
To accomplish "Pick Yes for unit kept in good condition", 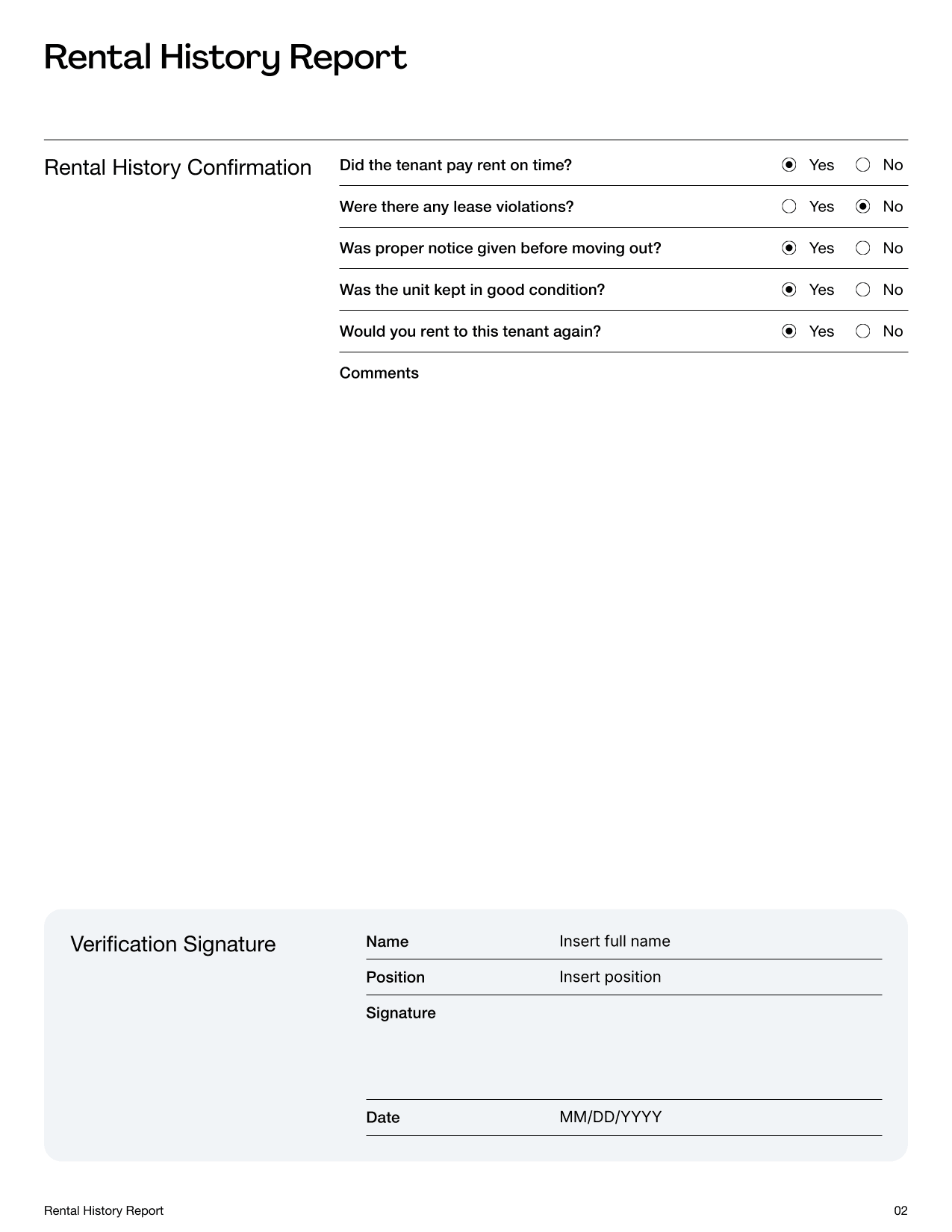I will 788,290.
